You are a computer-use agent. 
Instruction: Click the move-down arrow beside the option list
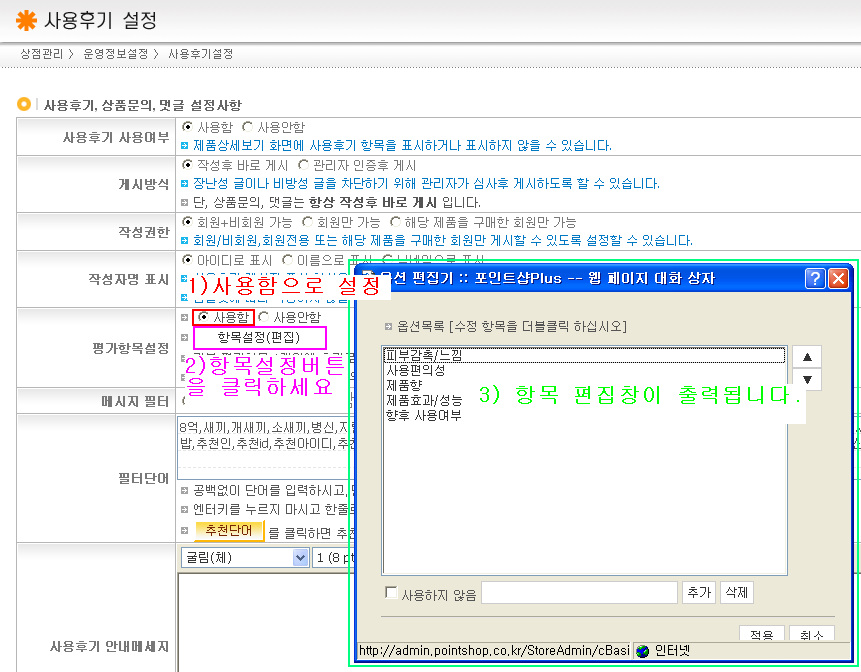(806, 380)
